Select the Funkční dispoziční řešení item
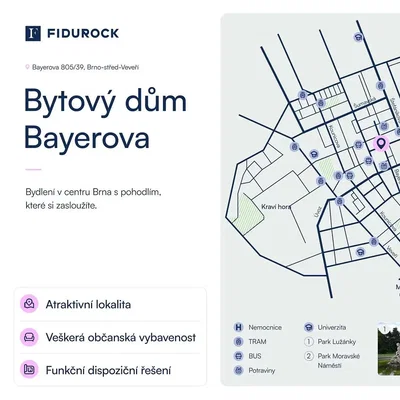400x400 pixels. click(x=110, y=370)
